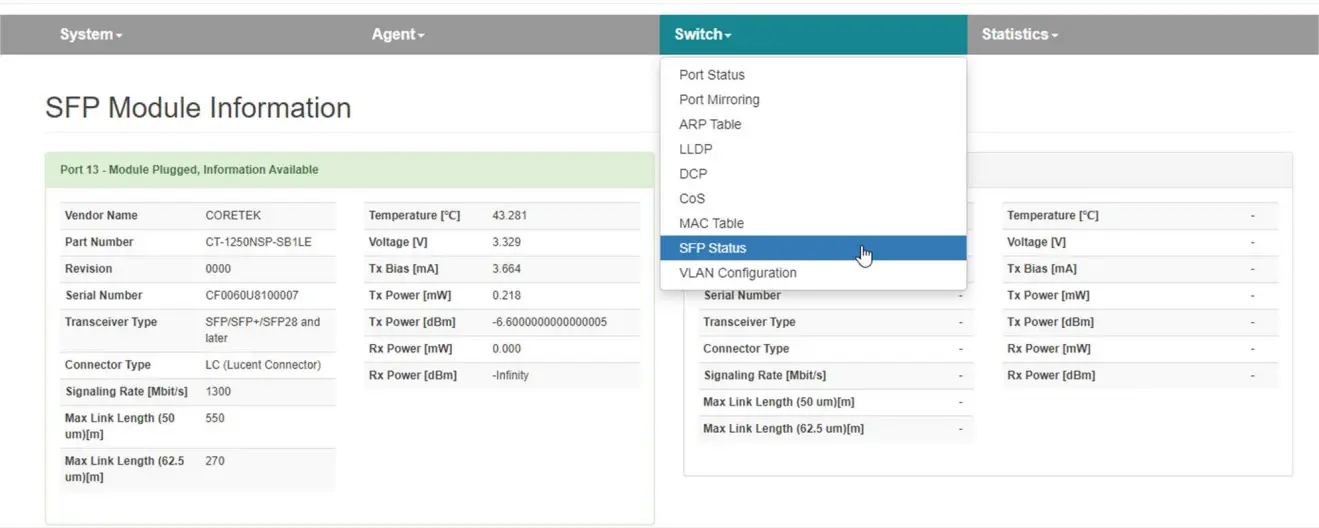Select voltage value 3.329

(x=507, y=242)
